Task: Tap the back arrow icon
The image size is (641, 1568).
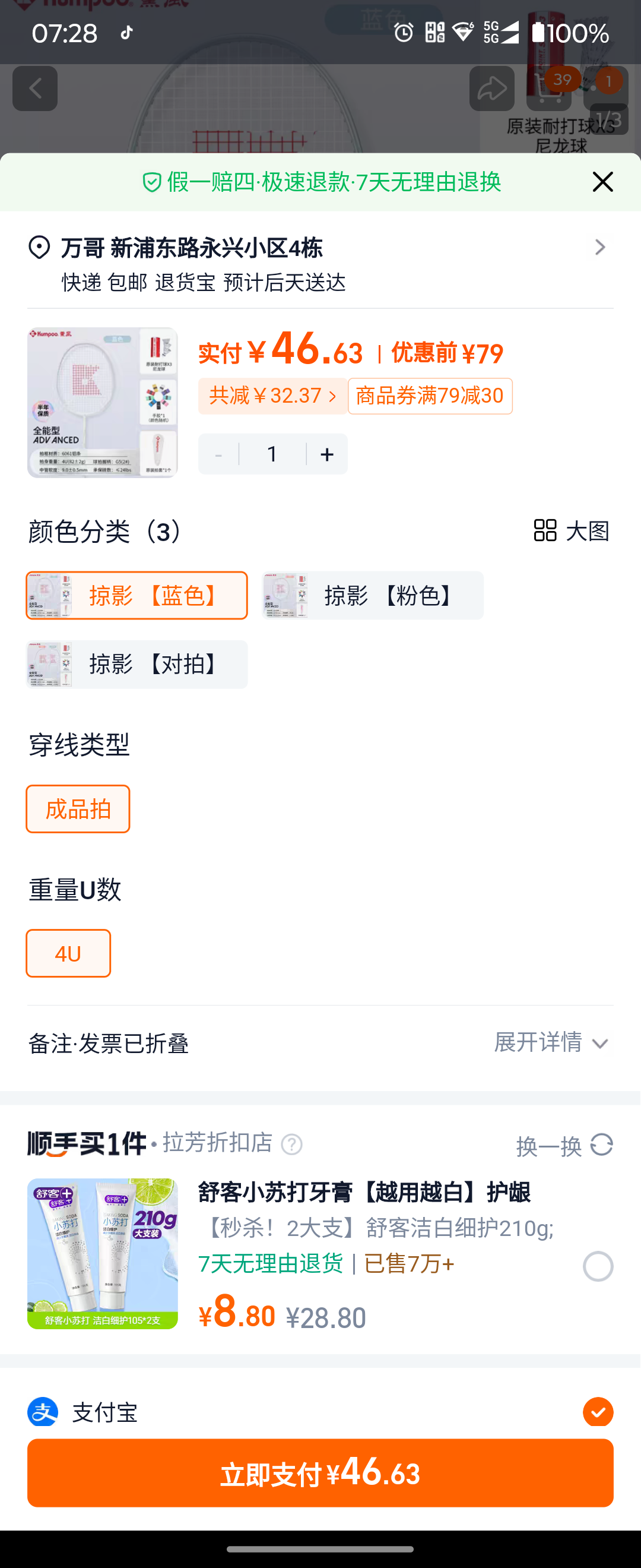Action: [35, 89]
